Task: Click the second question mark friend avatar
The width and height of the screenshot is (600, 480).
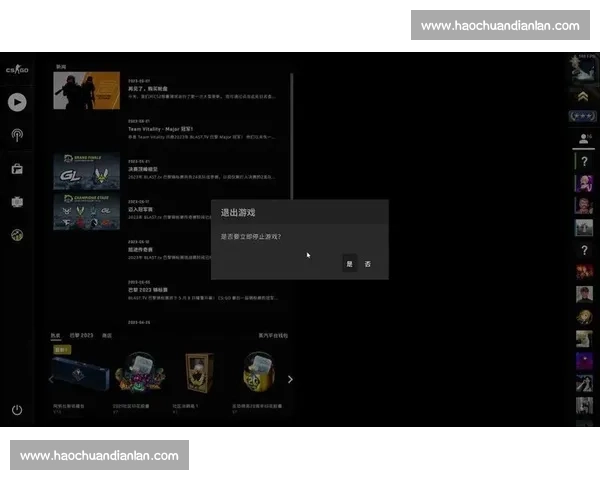Action: coord(584,250)
